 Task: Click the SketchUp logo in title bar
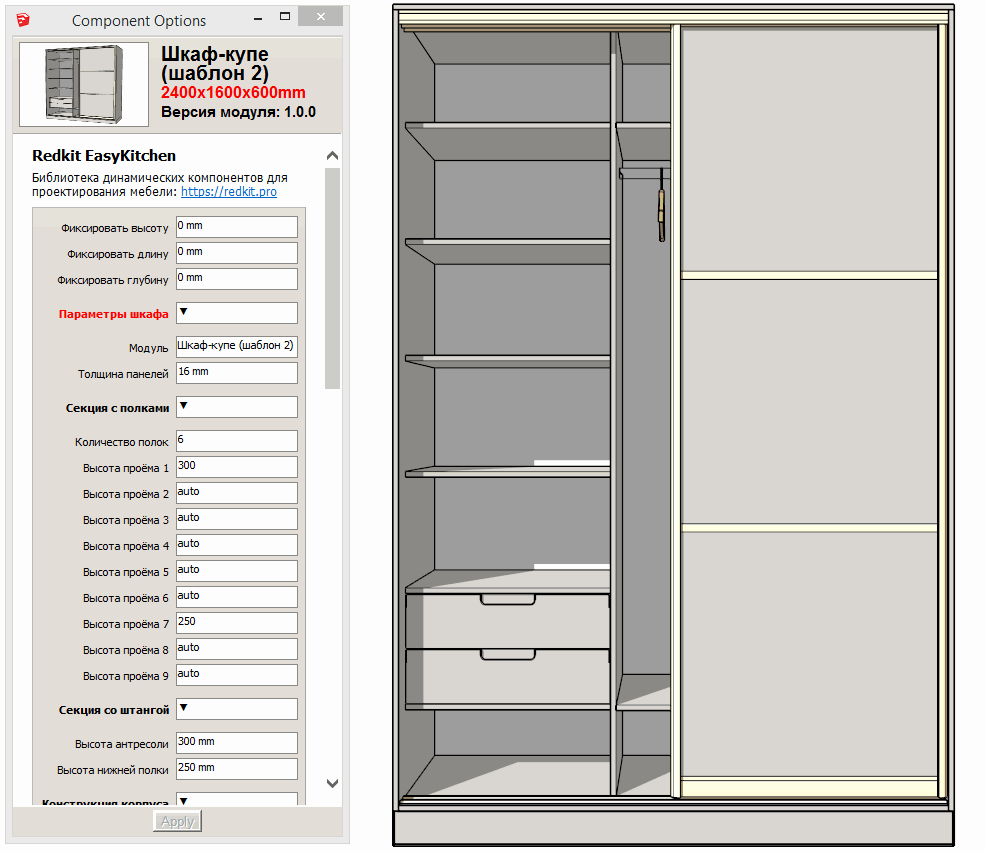(24, 20)
